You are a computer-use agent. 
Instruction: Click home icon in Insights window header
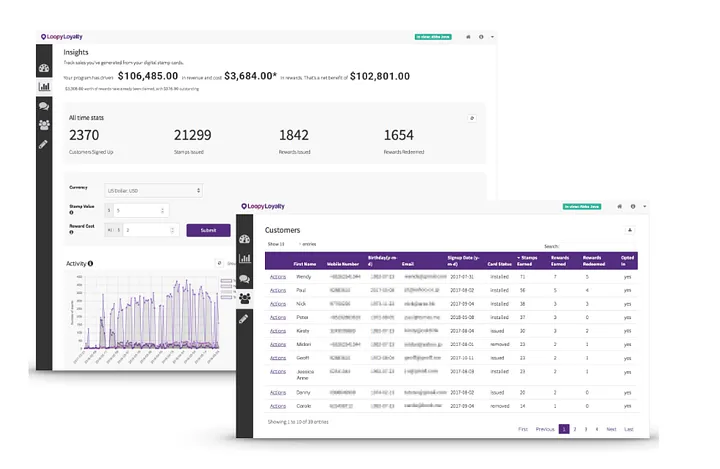468,37
